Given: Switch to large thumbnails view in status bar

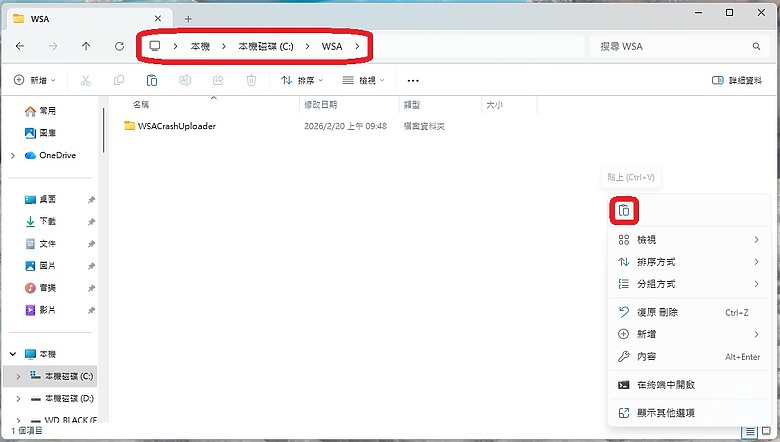Looking at the screenshot, I should click(767, 431).
